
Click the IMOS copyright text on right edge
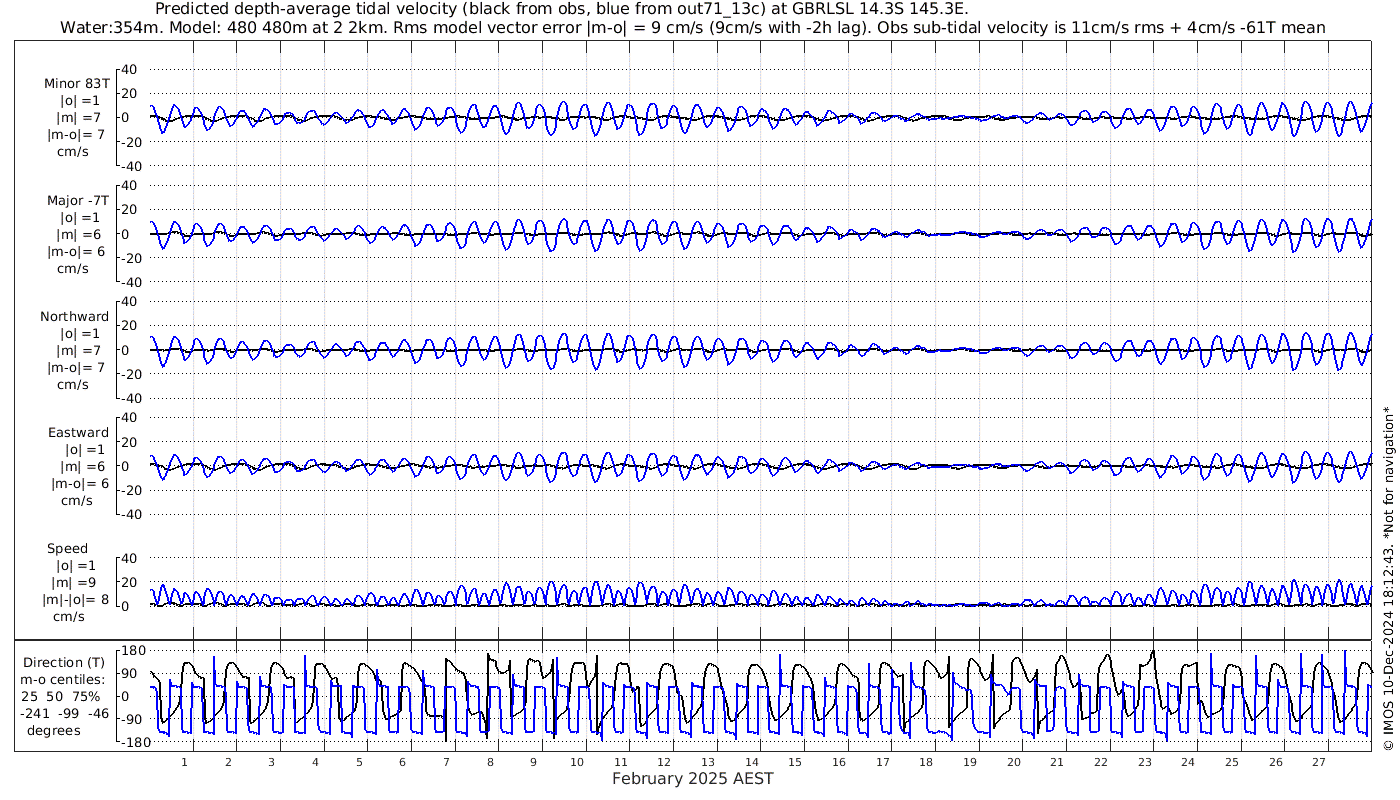click(1388, 578)
